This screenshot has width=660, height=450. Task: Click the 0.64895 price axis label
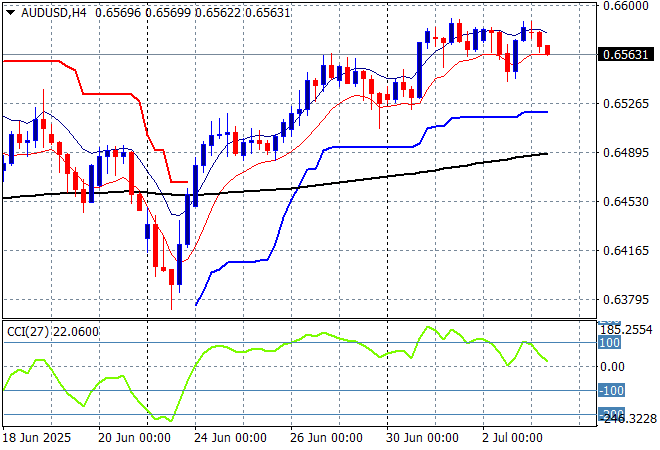click(626, 153)
